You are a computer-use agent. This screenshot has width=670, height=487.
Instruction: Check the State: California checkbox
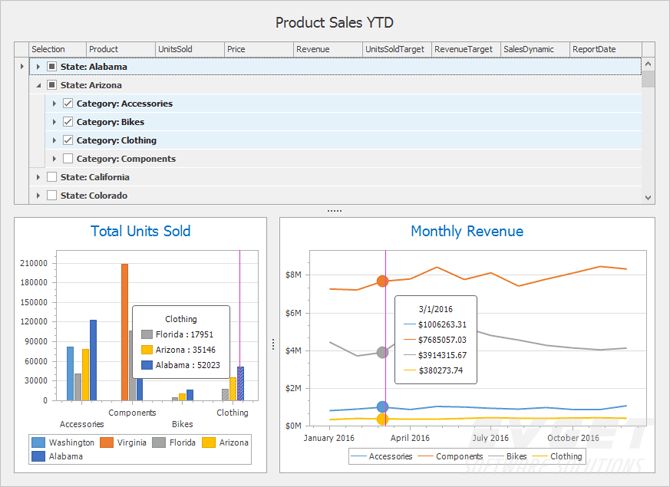click(x=52, y=177)
